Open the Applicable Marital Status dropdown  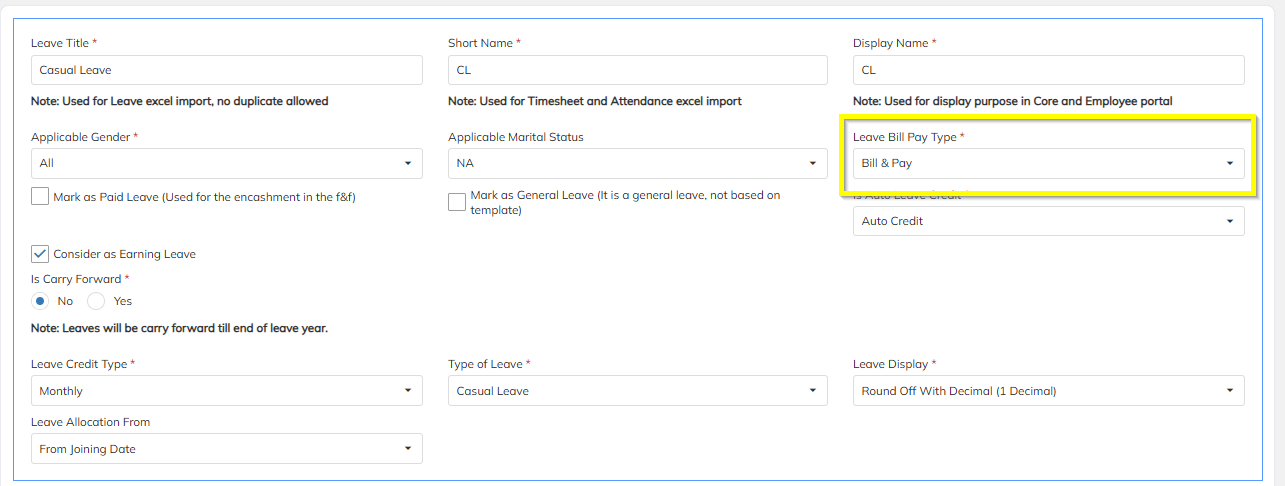[x=637, y=163]
